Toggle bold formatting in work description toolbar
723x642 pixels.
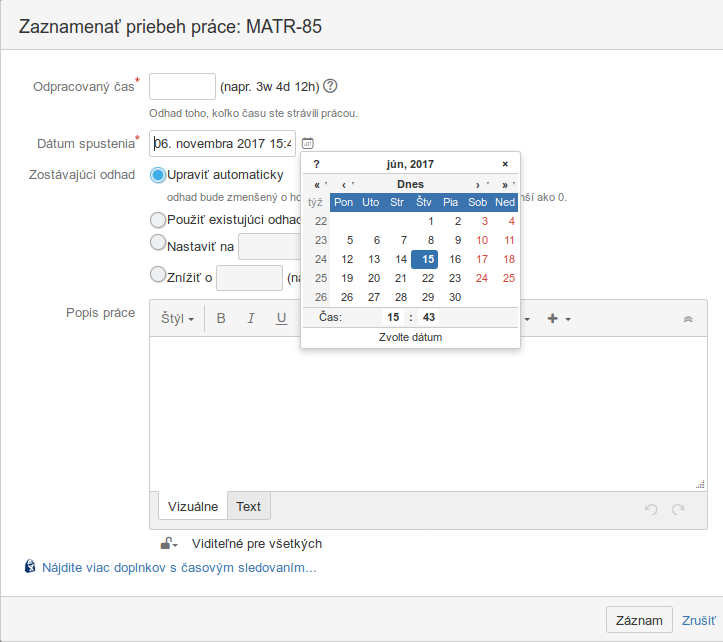(x=221, y=318)
